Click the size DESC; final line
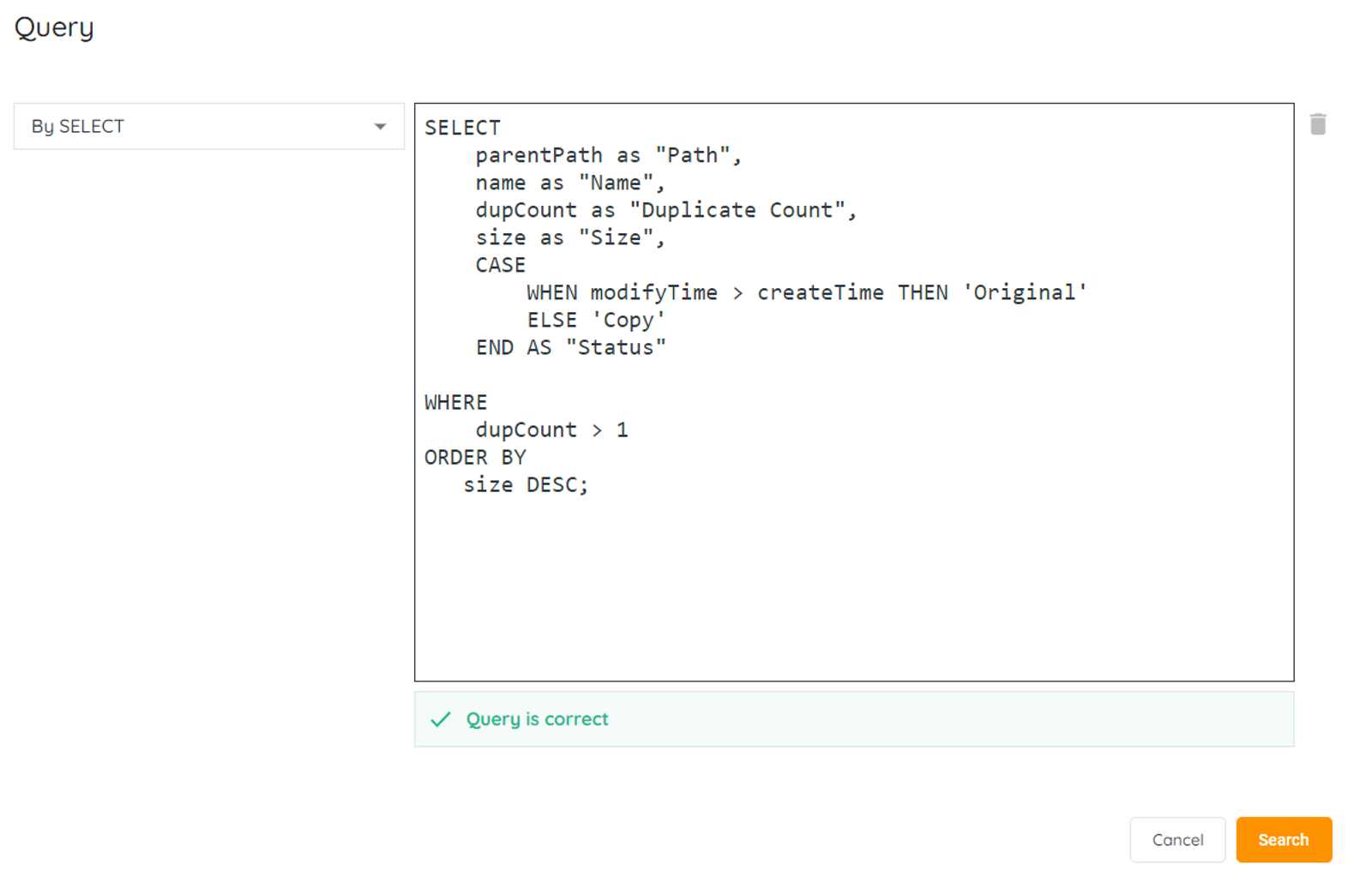Viewport: 1372px width, 889px height. [x=526, y=484]
